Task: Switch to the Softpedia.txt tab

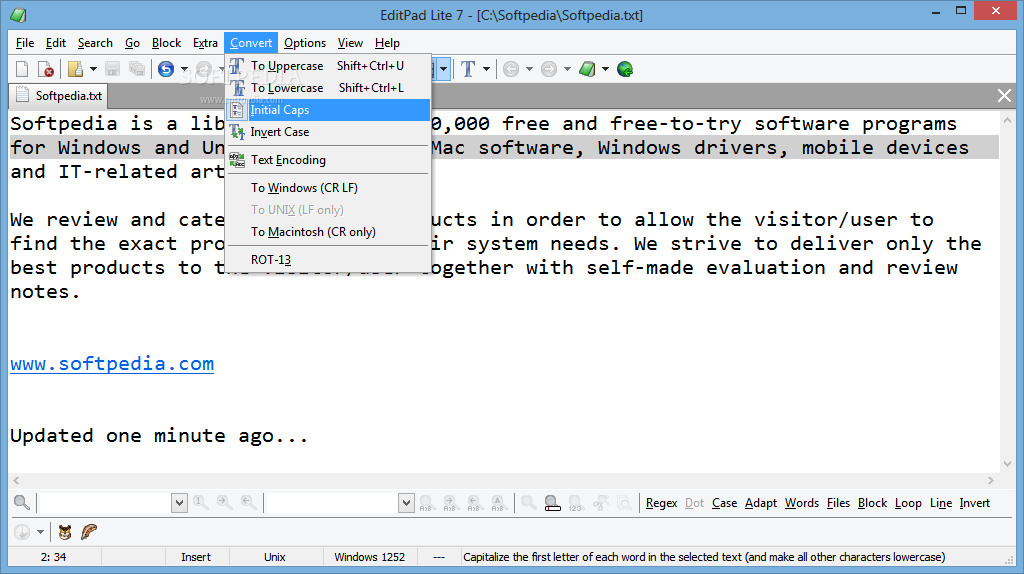Action: point(59,96)
